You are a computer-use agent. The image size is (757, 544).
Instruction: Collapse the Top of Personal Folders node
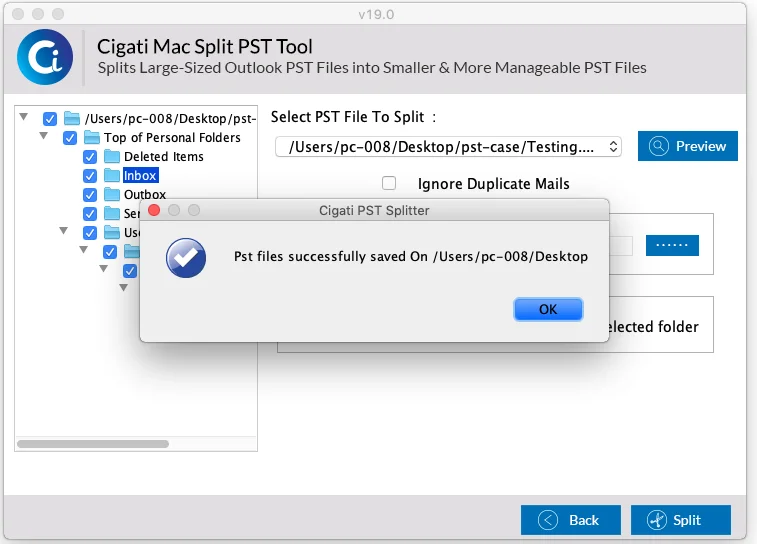click(43, 136)
